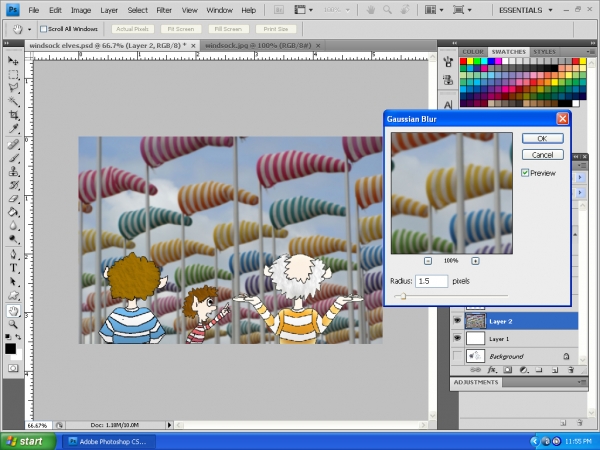This screenshot has width=600, height=450.
Task: Select the Type tool
Action: pyautogui.click(x=13, y=268)
